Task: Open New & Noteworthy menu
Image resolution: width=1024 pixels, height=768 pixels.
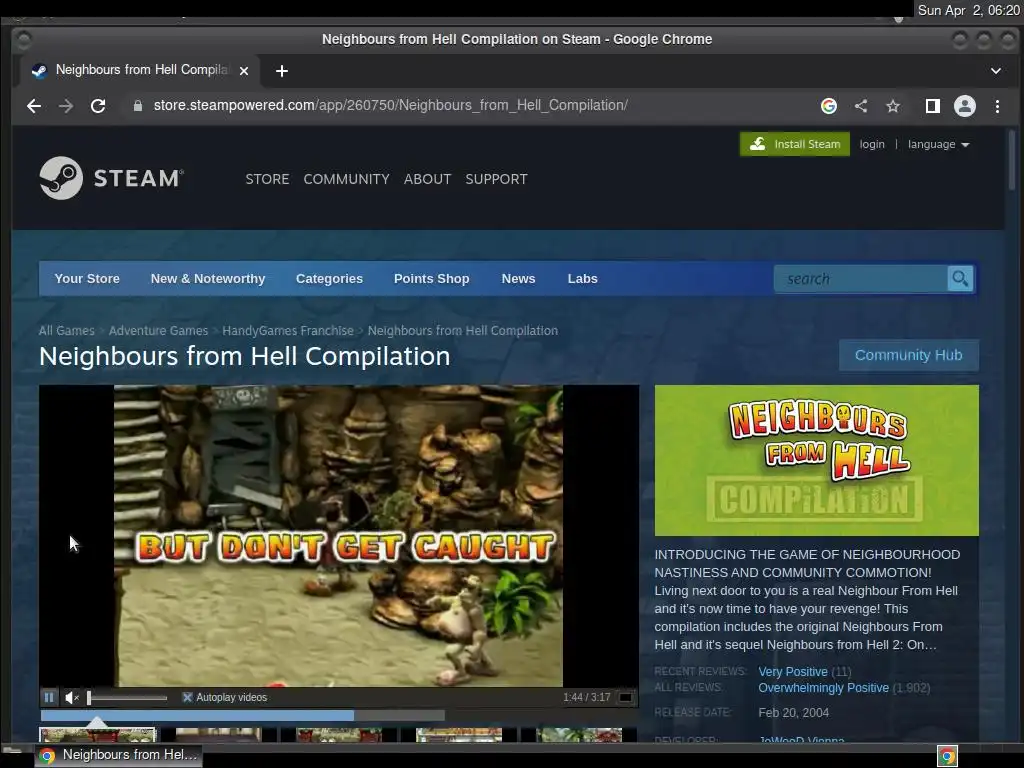Action: [x=208, y=279]
